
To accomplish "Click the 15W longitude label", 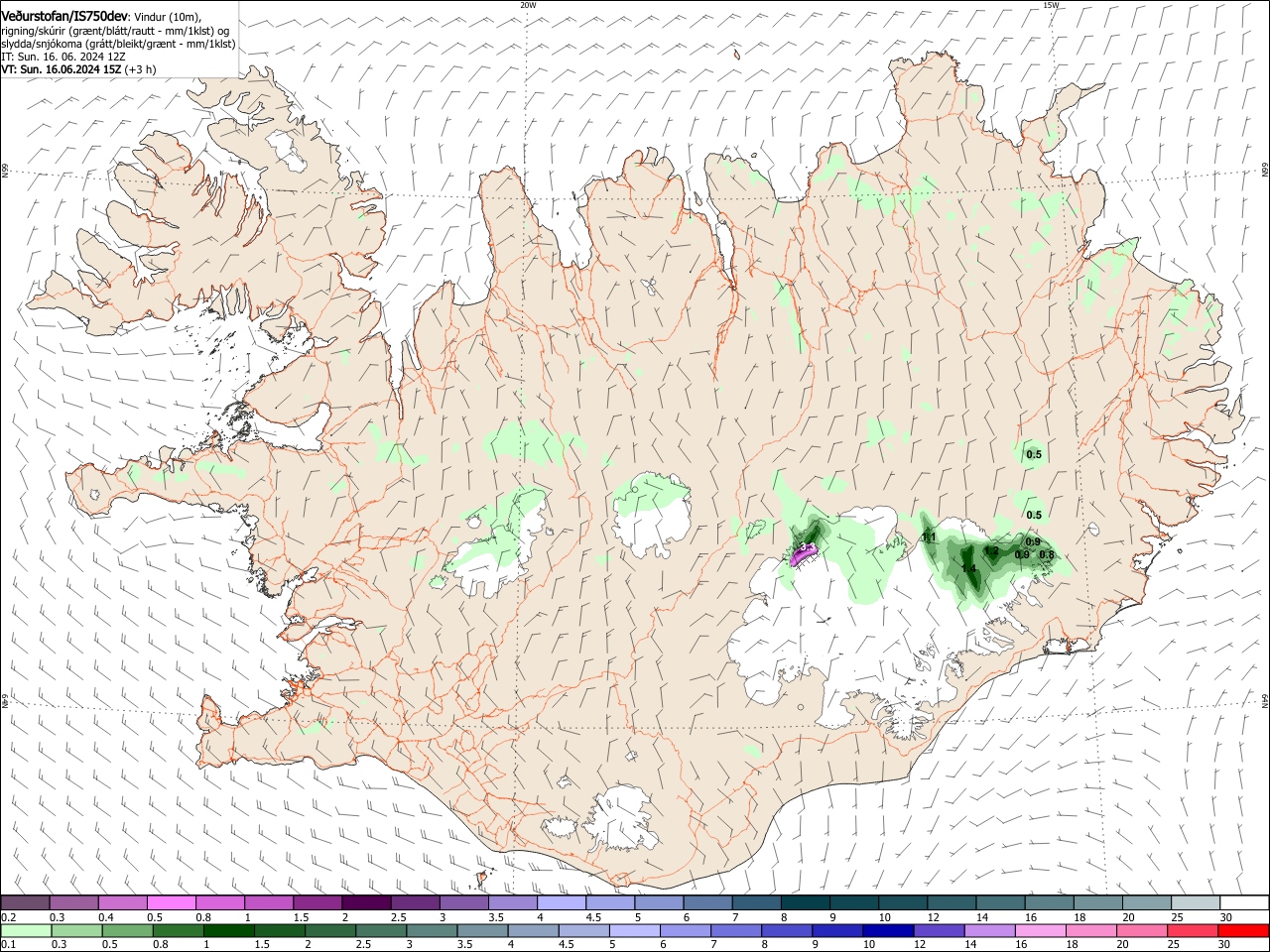I will click(x=1051, y=5).
